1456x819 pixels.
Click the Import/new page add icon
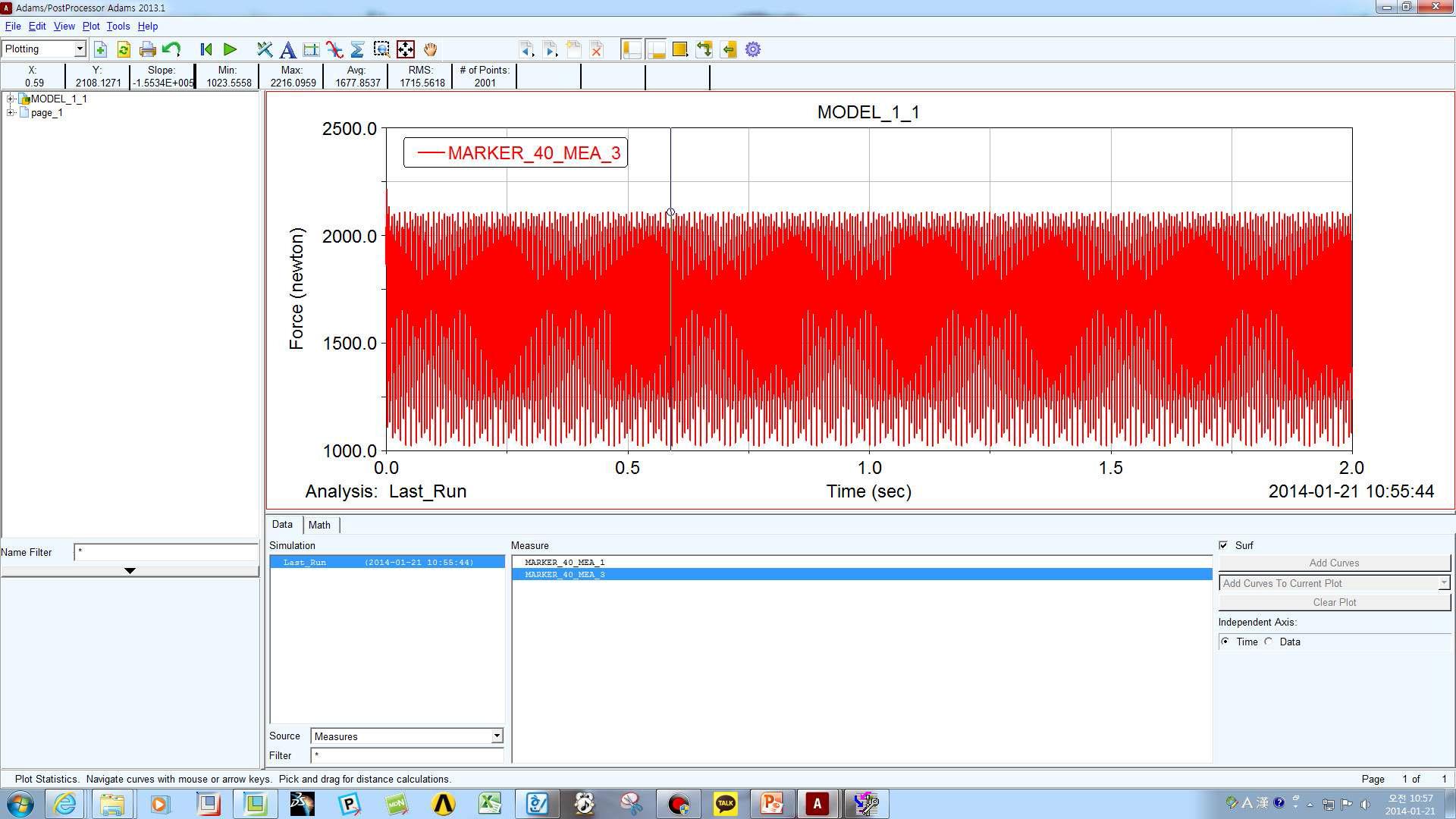point(100,50)
